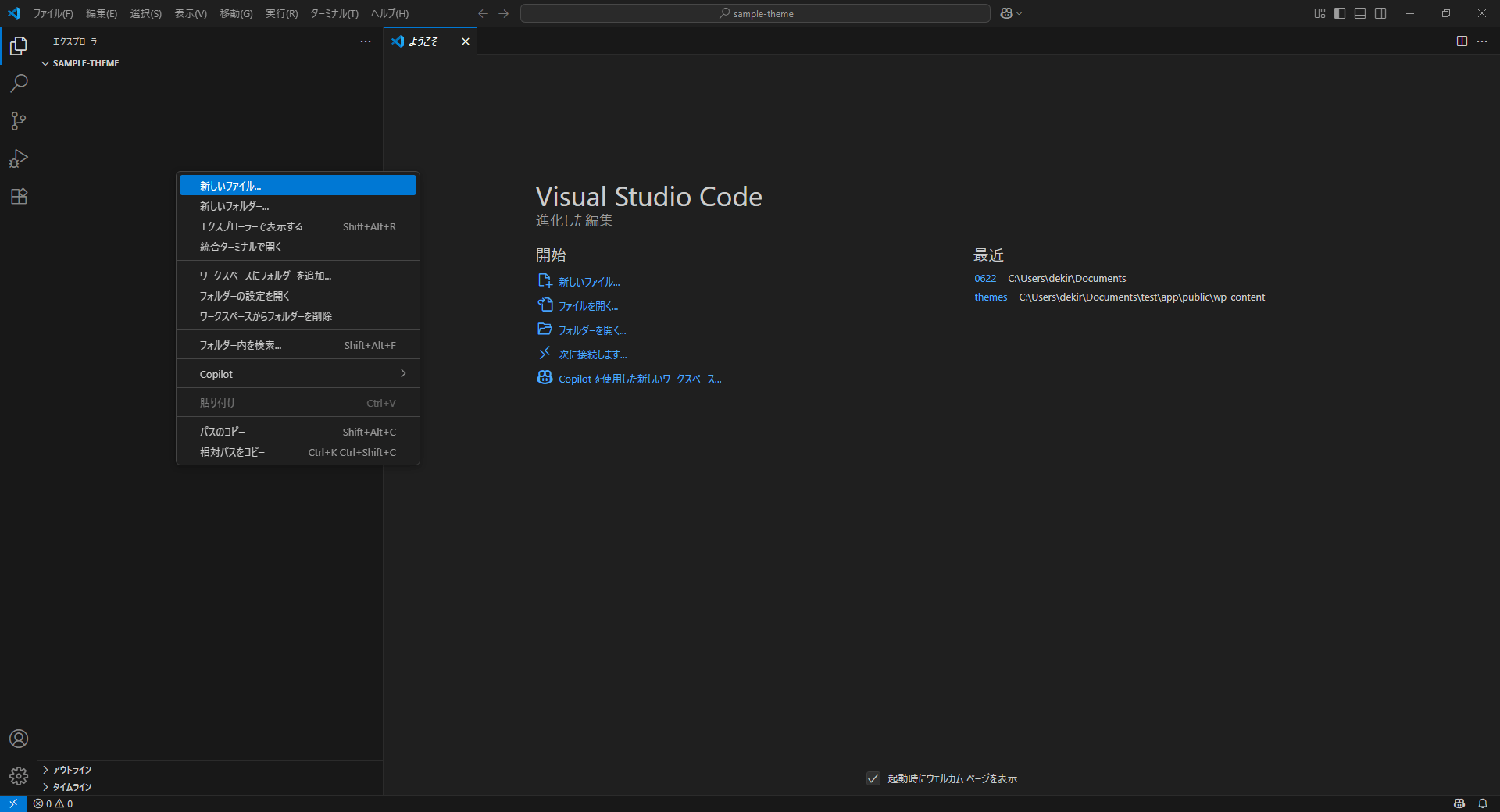Click 新しいファイル... link on welcome page
The height and width of the screenshot is (812, 1500).
coord(589,282)
